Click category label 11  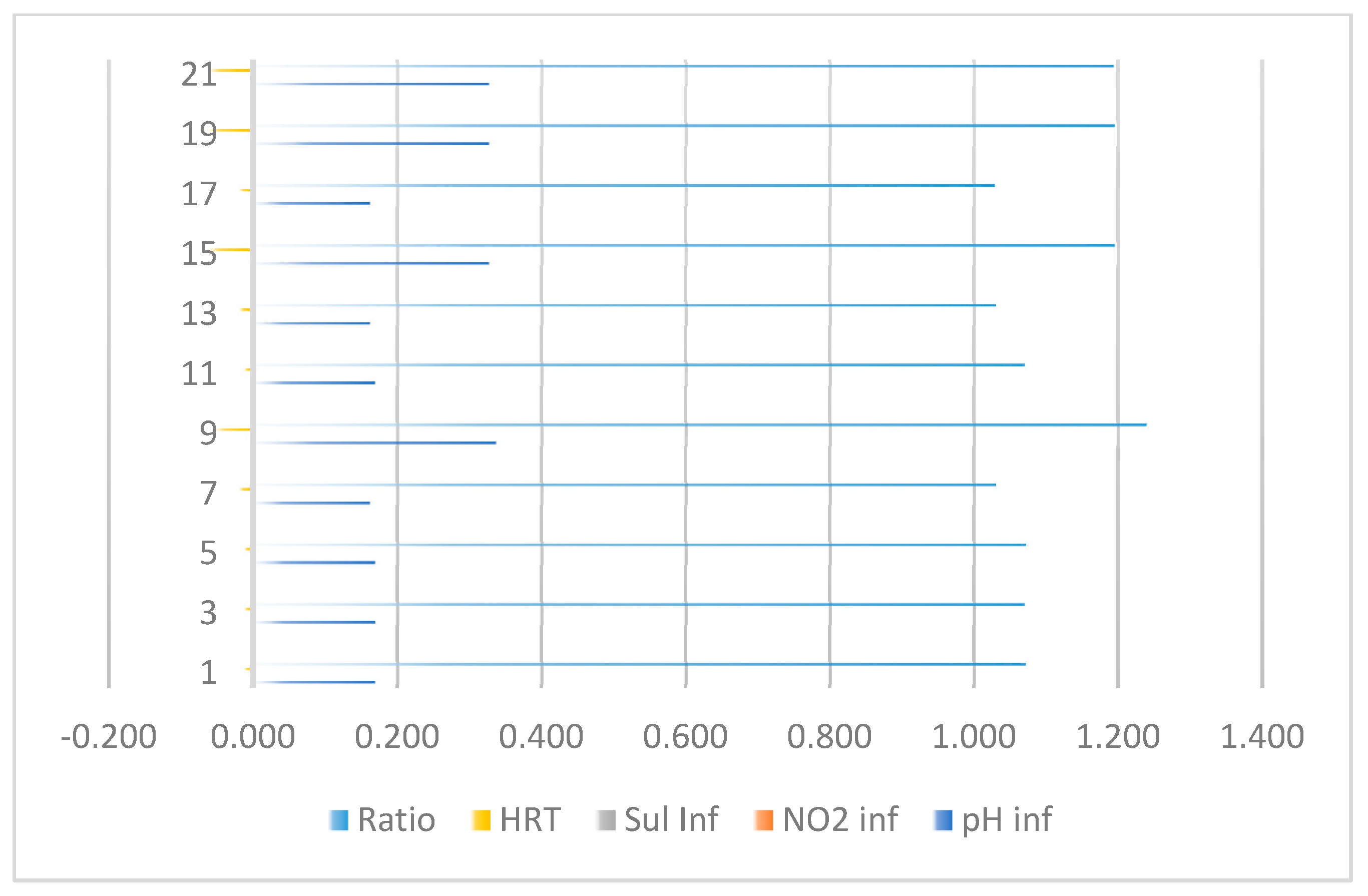[199, 373]
